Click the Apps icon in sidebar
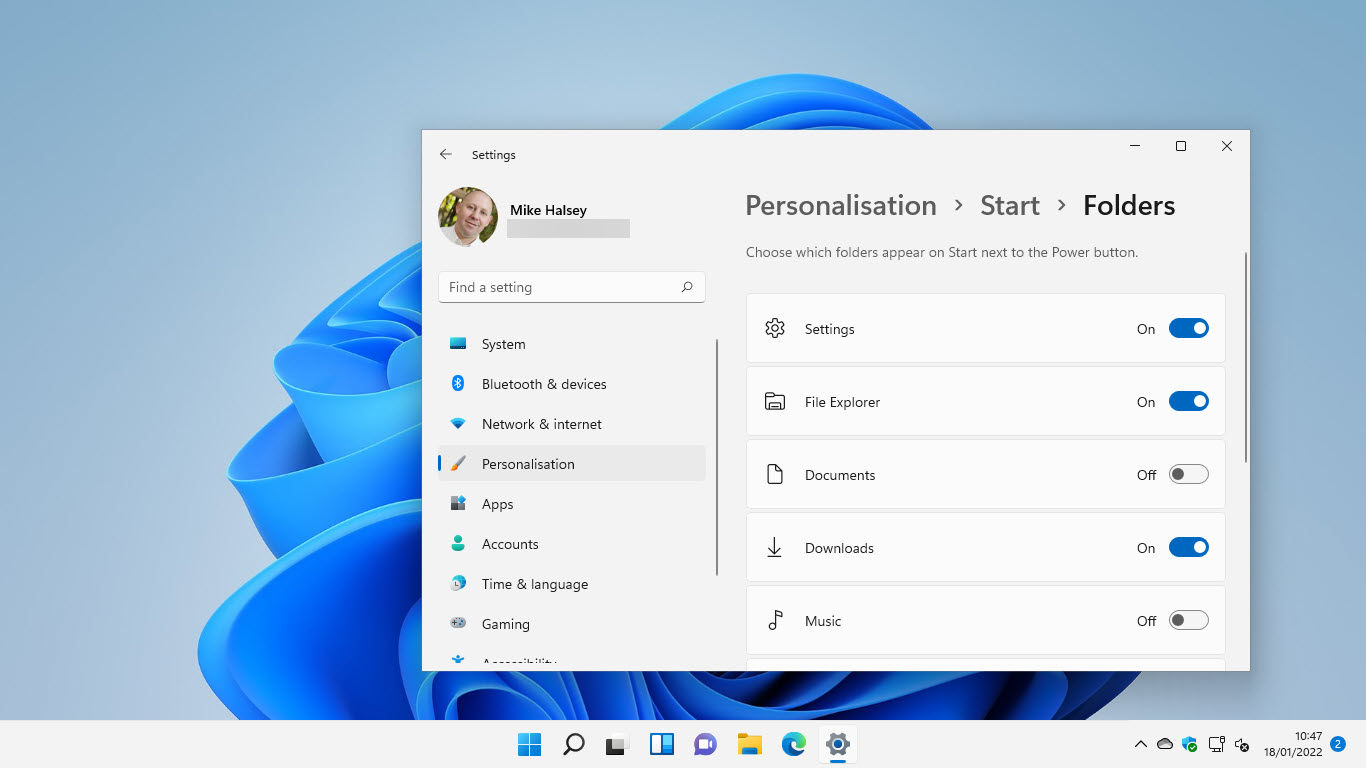 point(458,504)
